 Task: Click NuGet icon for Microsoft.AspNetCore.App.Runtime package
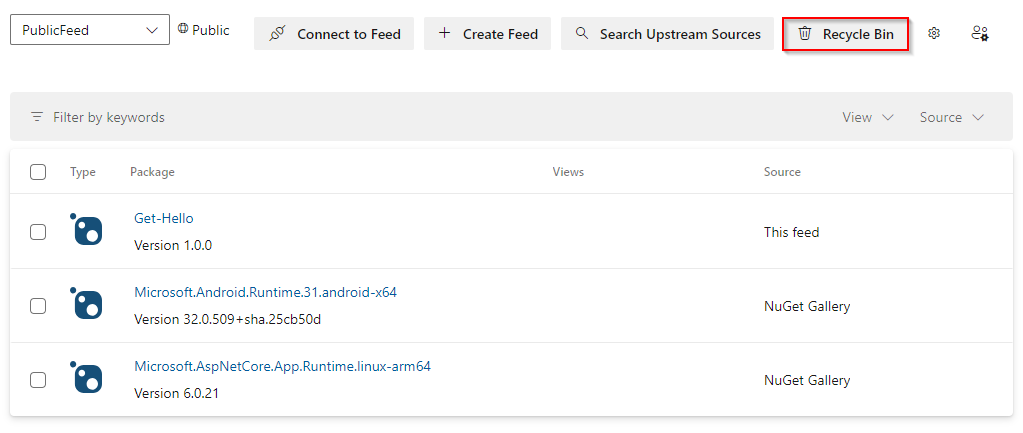[x=87, y=378]
